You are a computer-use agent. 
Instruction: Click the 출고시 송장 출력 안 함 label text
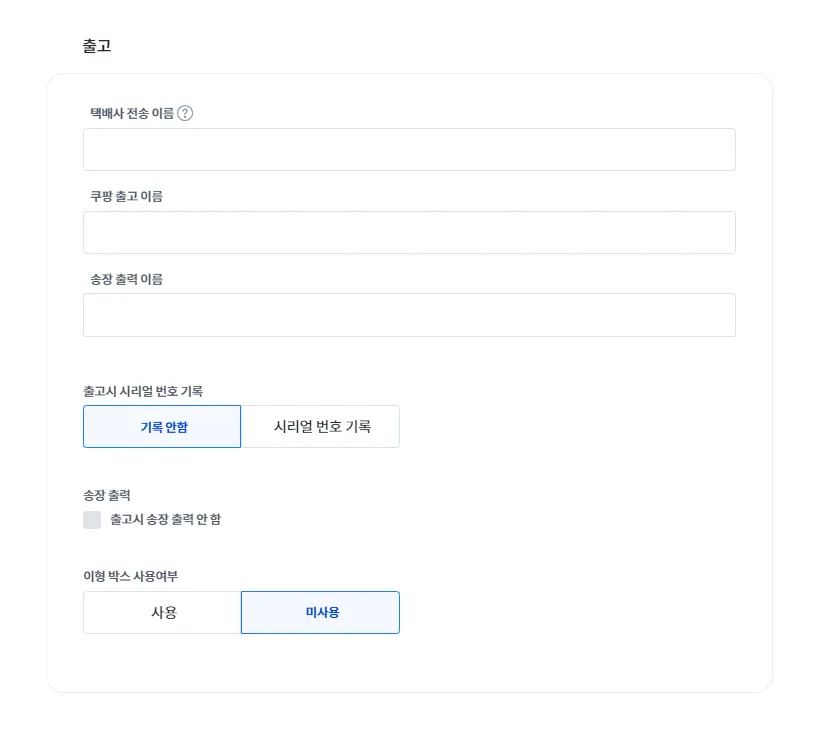pyautogui.click(x=165, y=520)
